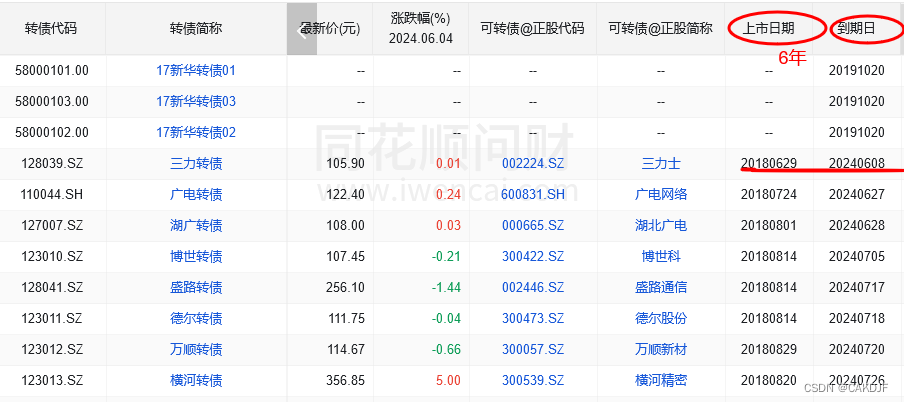Screen dimensions: 904x402
Task: Sort by the 最新价(元) column header
Action: 330,29
